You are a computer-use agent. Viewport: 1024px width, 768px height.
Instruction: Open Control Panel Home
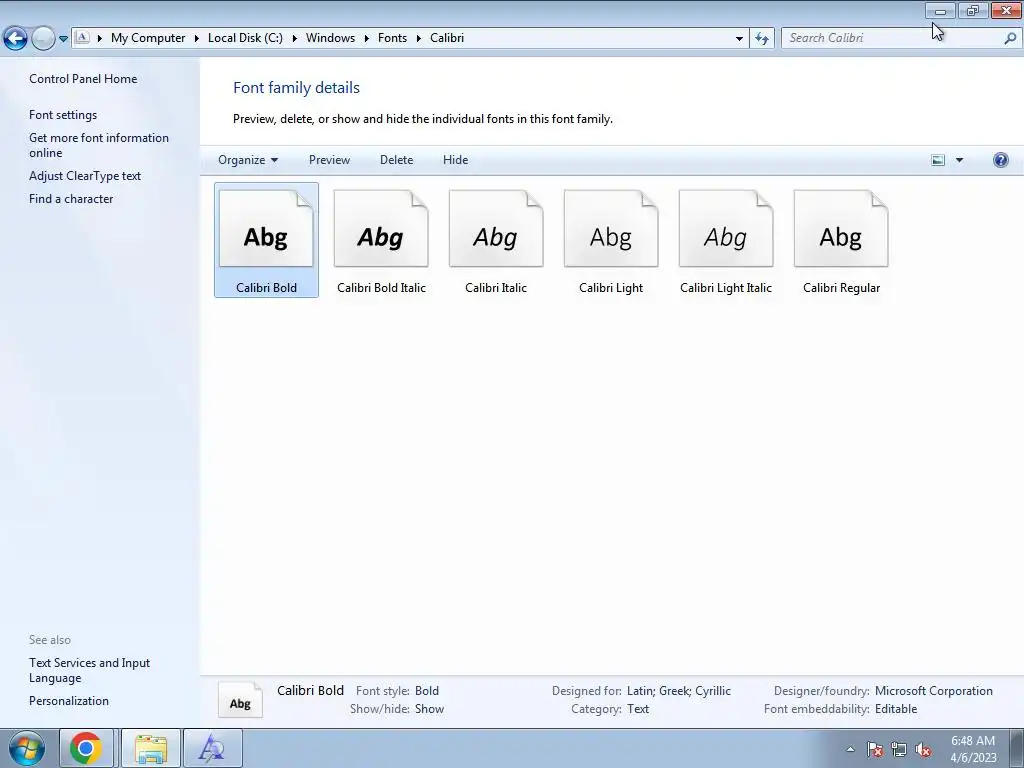click(83, 79)
